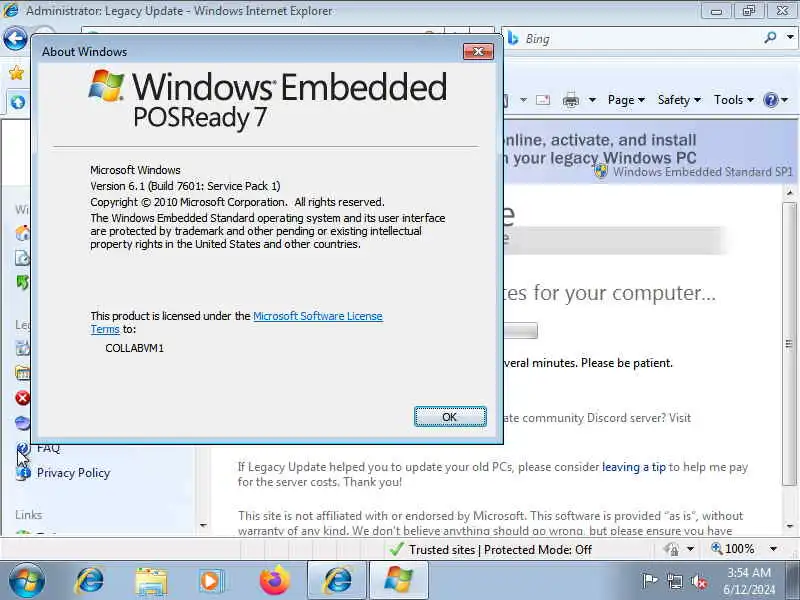800x600 pixels.
Task: Open Microsoft Software License Terms link
Action: (x=317, y=316)
